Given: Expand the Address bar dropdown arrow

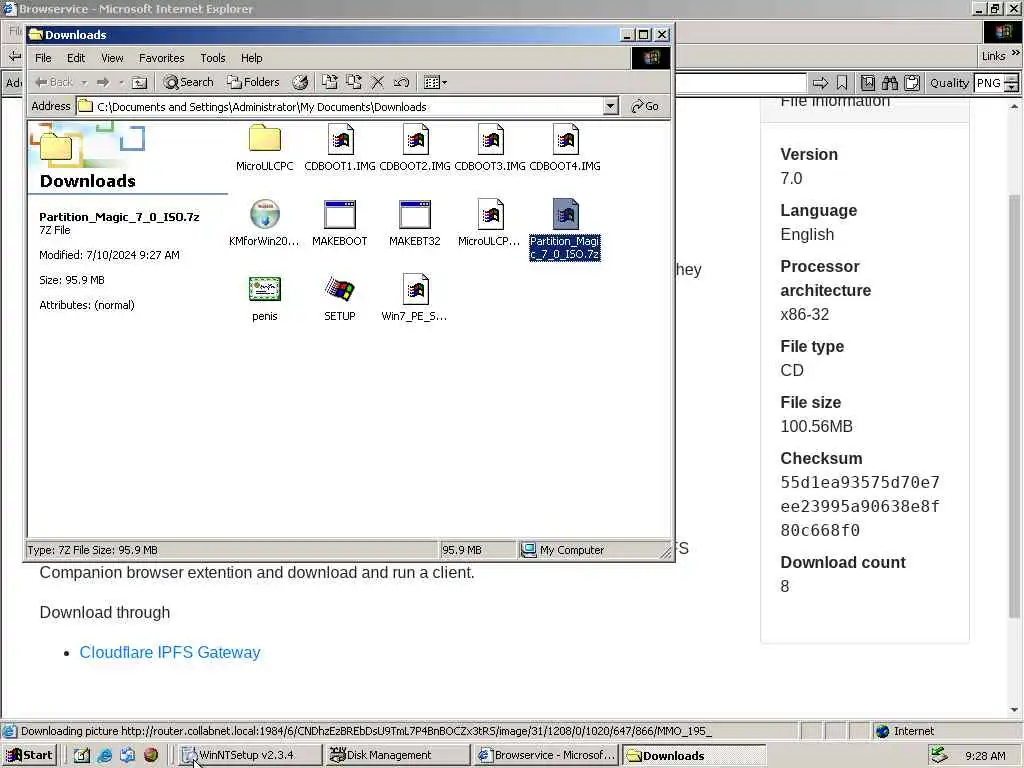Looking at the screenshot, I should pyautogui.click(x=611, y=106).
